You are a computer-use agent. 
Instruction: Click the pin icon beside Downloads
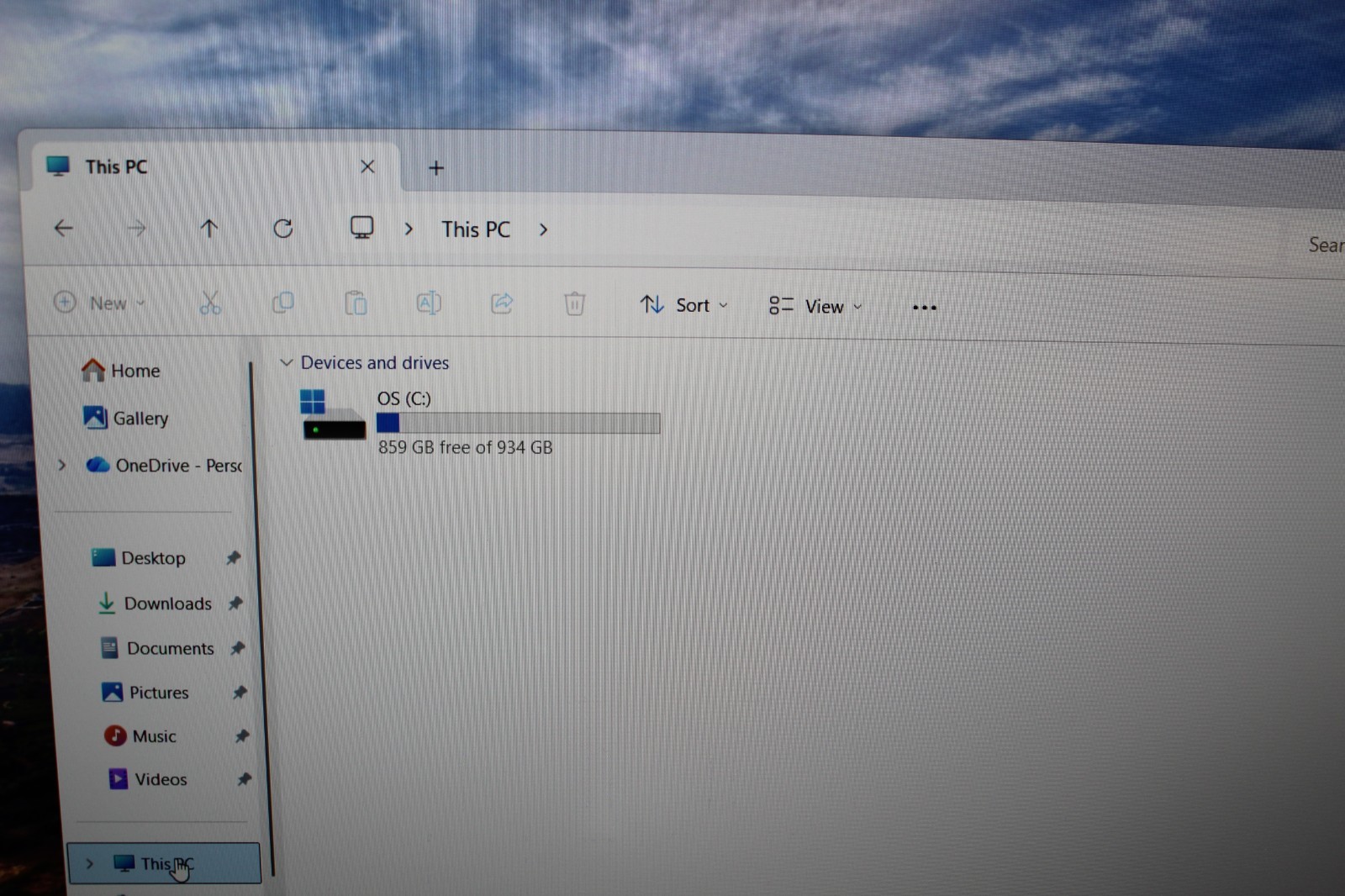(235, 603)
